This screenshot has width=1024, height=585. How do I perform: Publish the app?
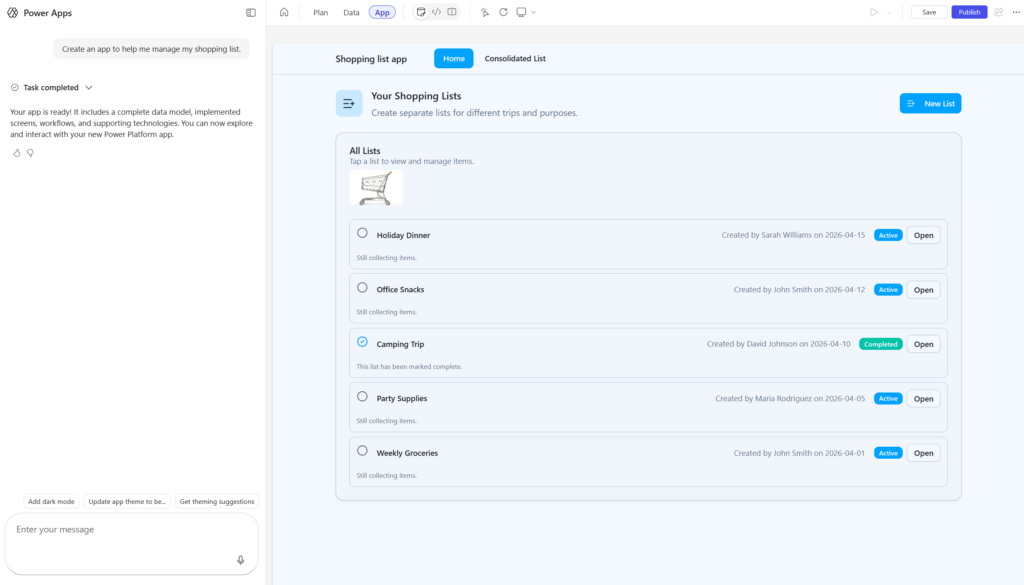pos(969,12)
